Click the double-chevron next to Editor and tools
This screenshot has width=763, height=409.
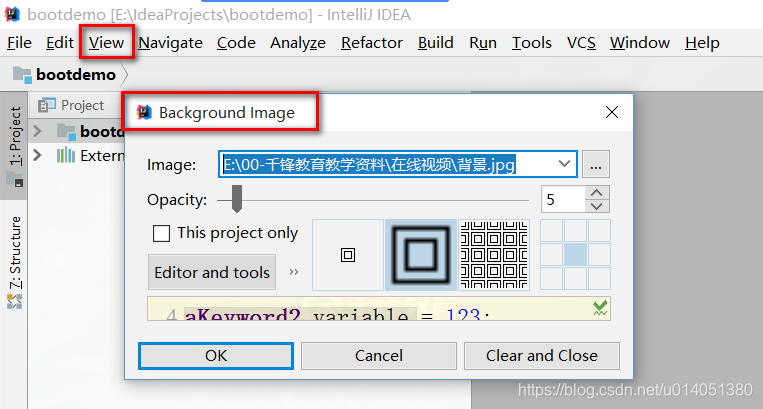point(293,272)
